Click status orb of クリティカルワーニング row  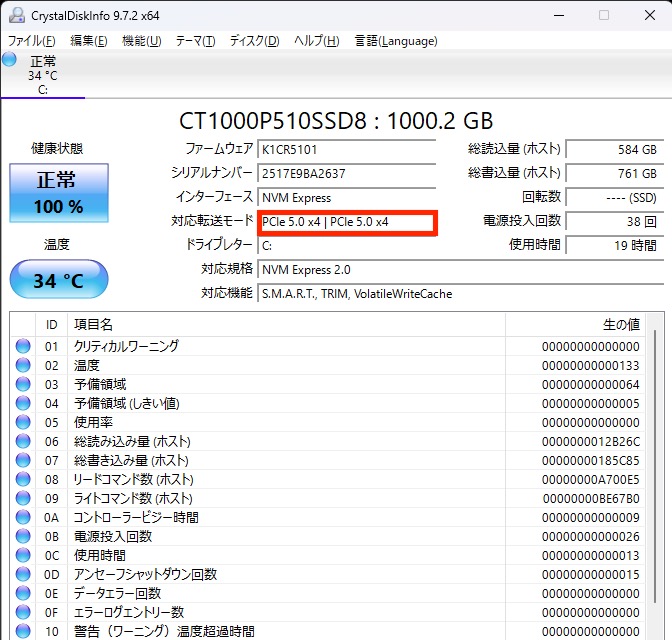[x=23, y=346]
